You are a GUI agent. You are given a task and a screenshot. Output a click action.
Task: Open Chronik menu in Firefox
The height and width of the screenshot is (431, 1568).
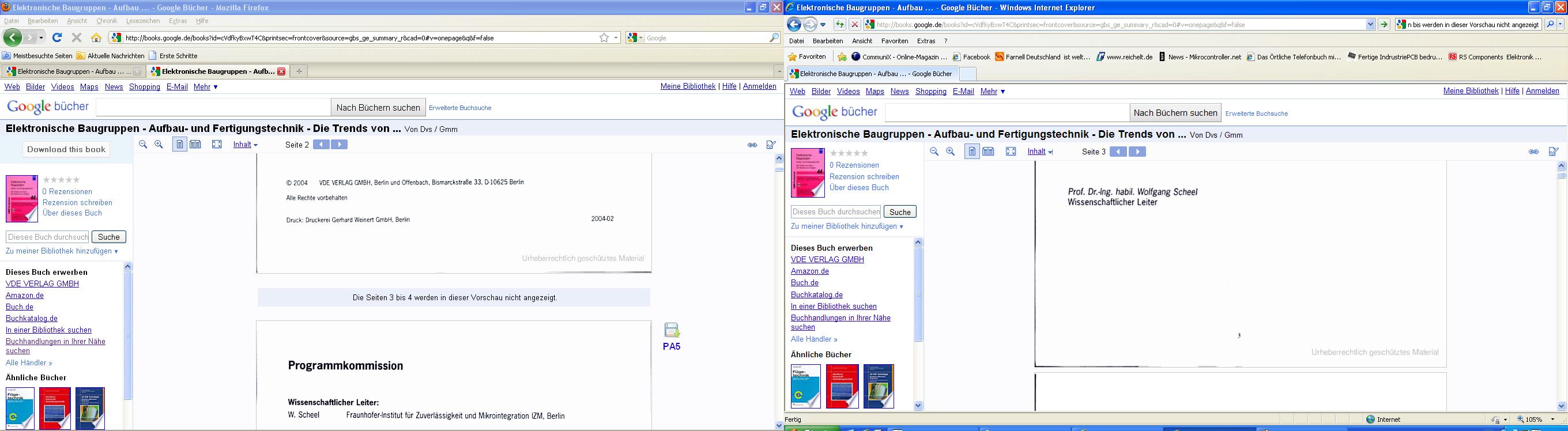[x=107, y=21]
